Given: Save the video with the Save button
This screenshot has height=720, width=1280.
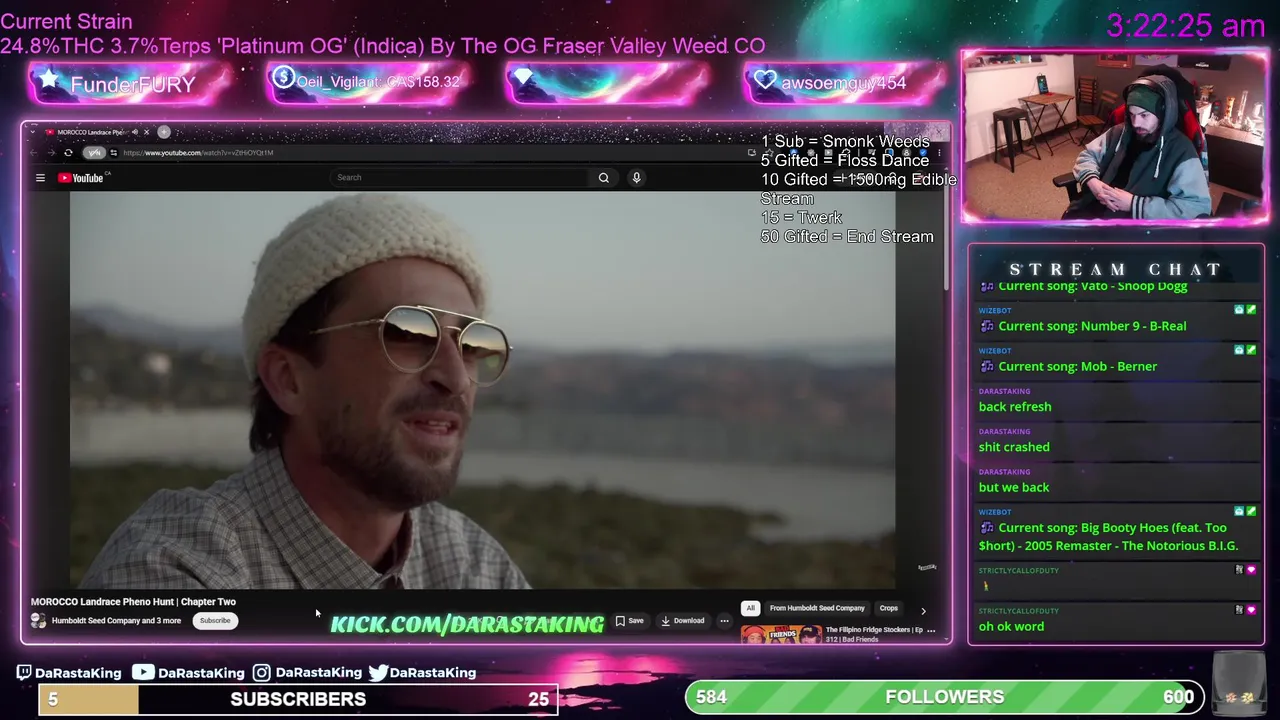Looking at the screenshot, I should click(x=630, y=621).
